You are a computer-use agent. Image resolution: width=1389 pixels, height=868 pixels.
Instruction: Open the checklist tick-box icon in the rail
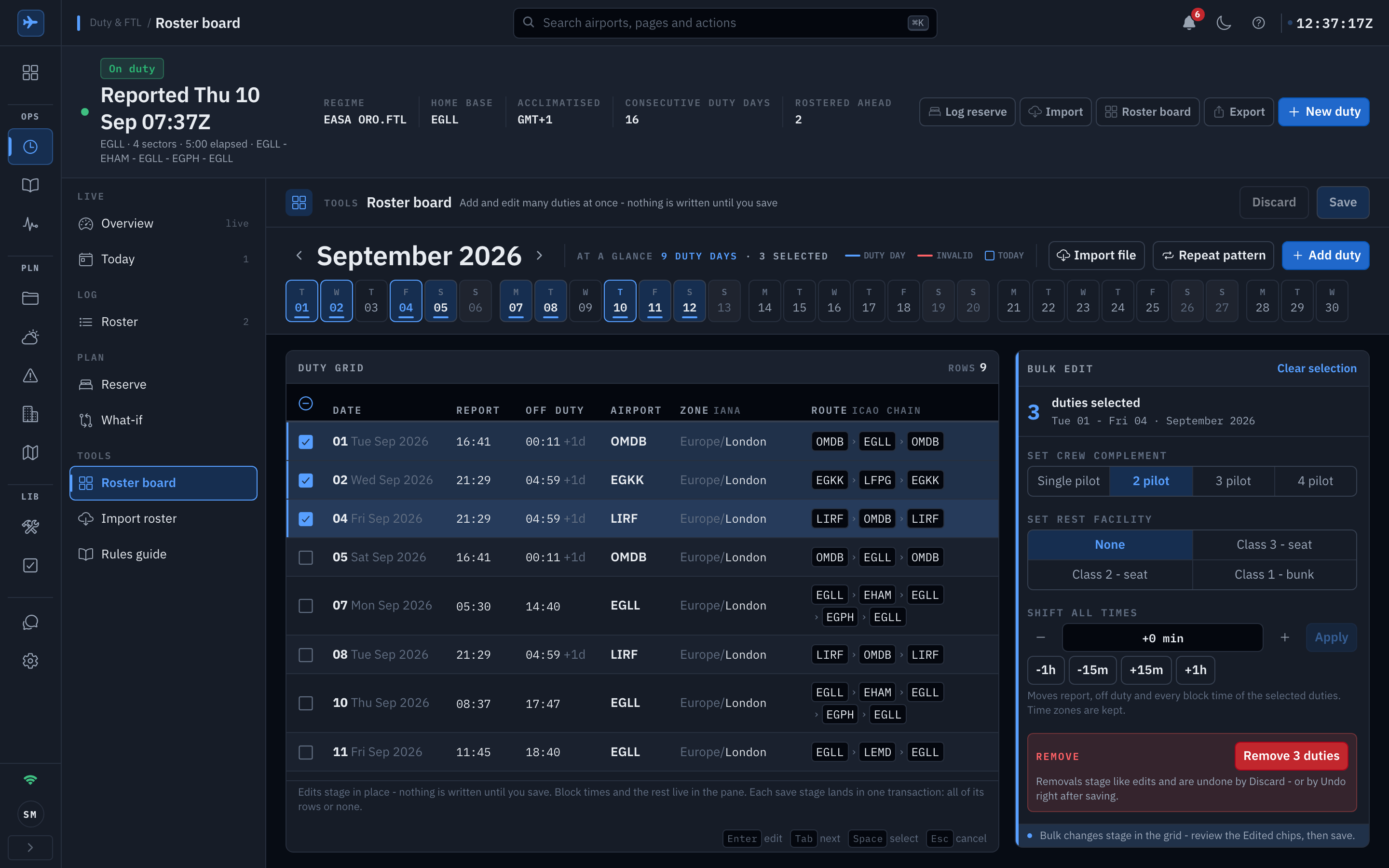(x=30, y=566)
